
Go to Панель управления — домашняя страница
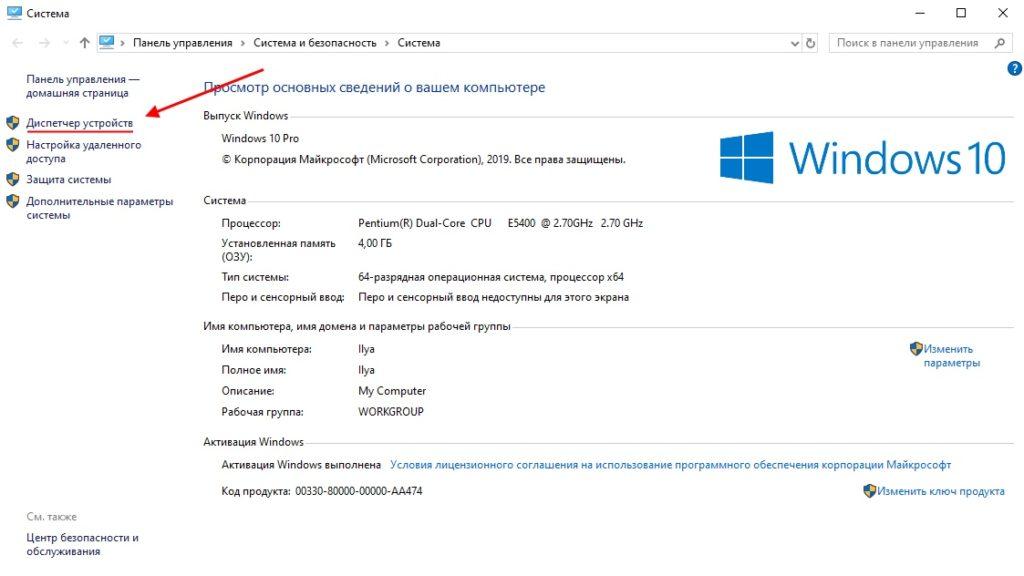tap(82, 86)
